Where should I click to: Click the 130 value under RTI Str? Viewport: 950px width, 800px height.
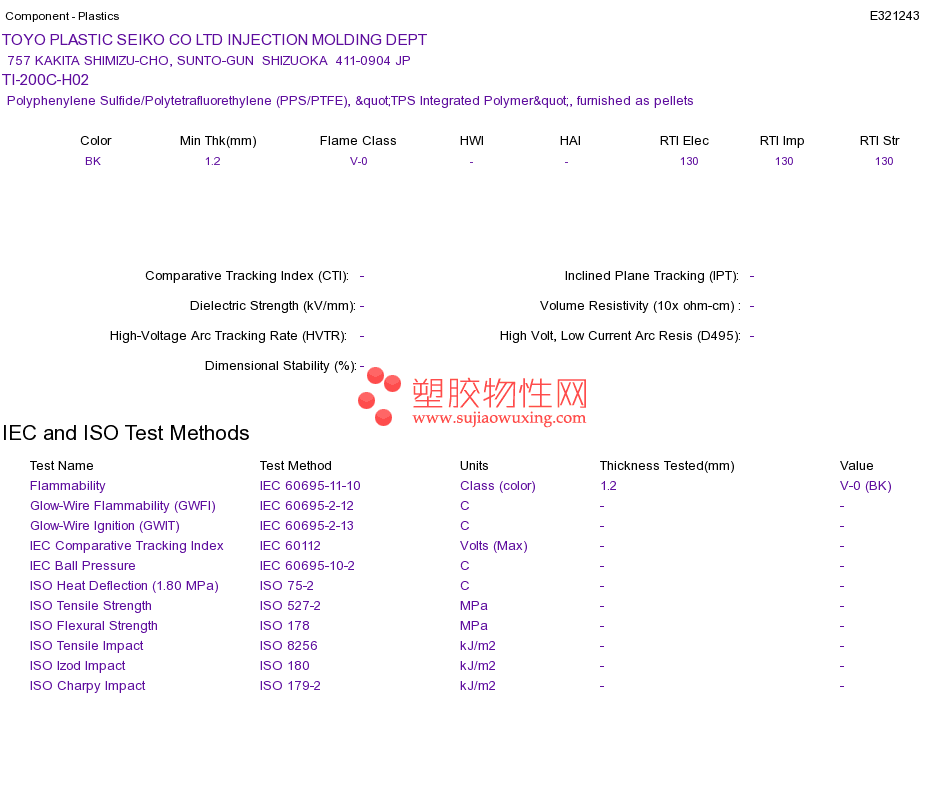884,161
